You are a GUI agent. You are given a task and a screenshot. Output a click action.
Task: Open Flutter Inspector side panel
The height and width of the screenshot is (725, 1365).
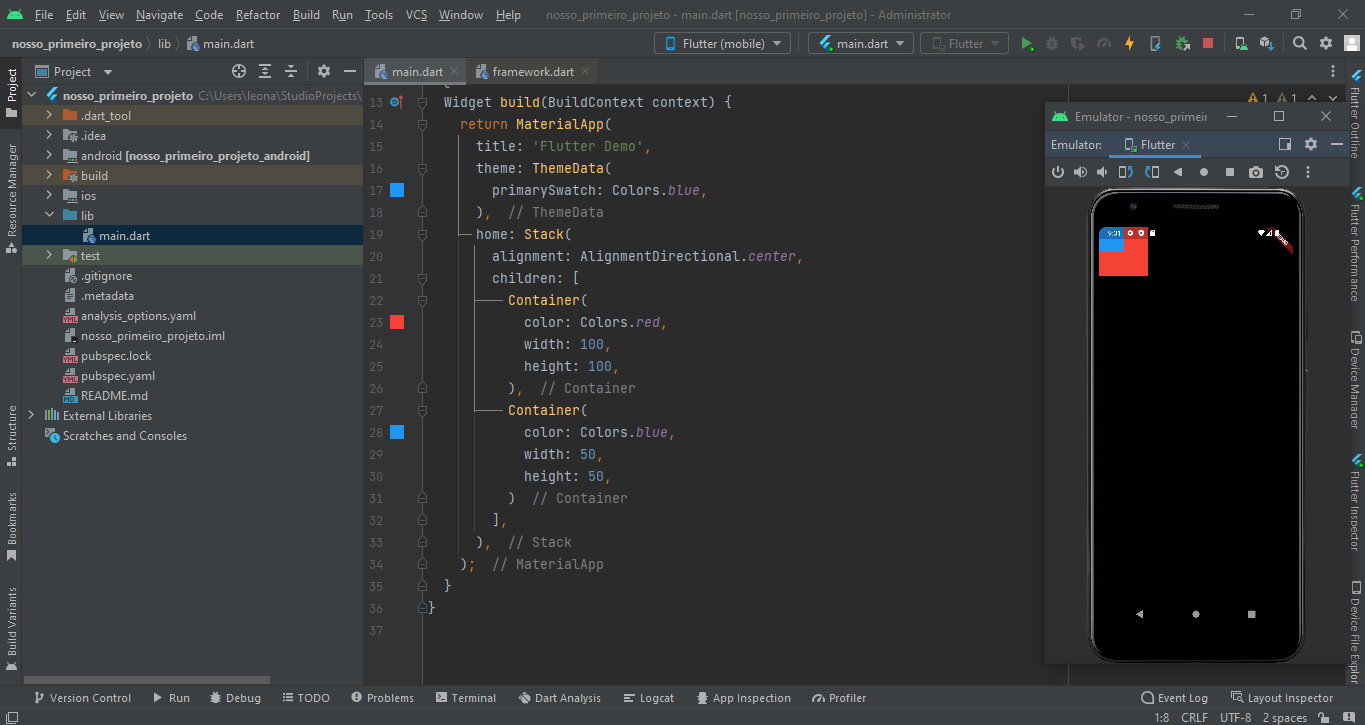[x=1355, y=500]
